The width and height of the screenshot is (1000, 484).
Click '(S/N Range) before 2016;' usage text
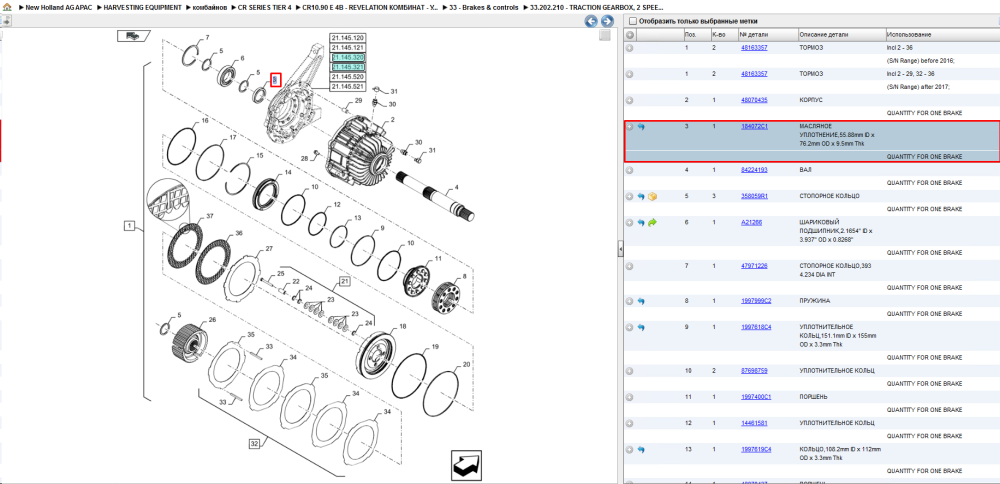[x=920, y=61]
